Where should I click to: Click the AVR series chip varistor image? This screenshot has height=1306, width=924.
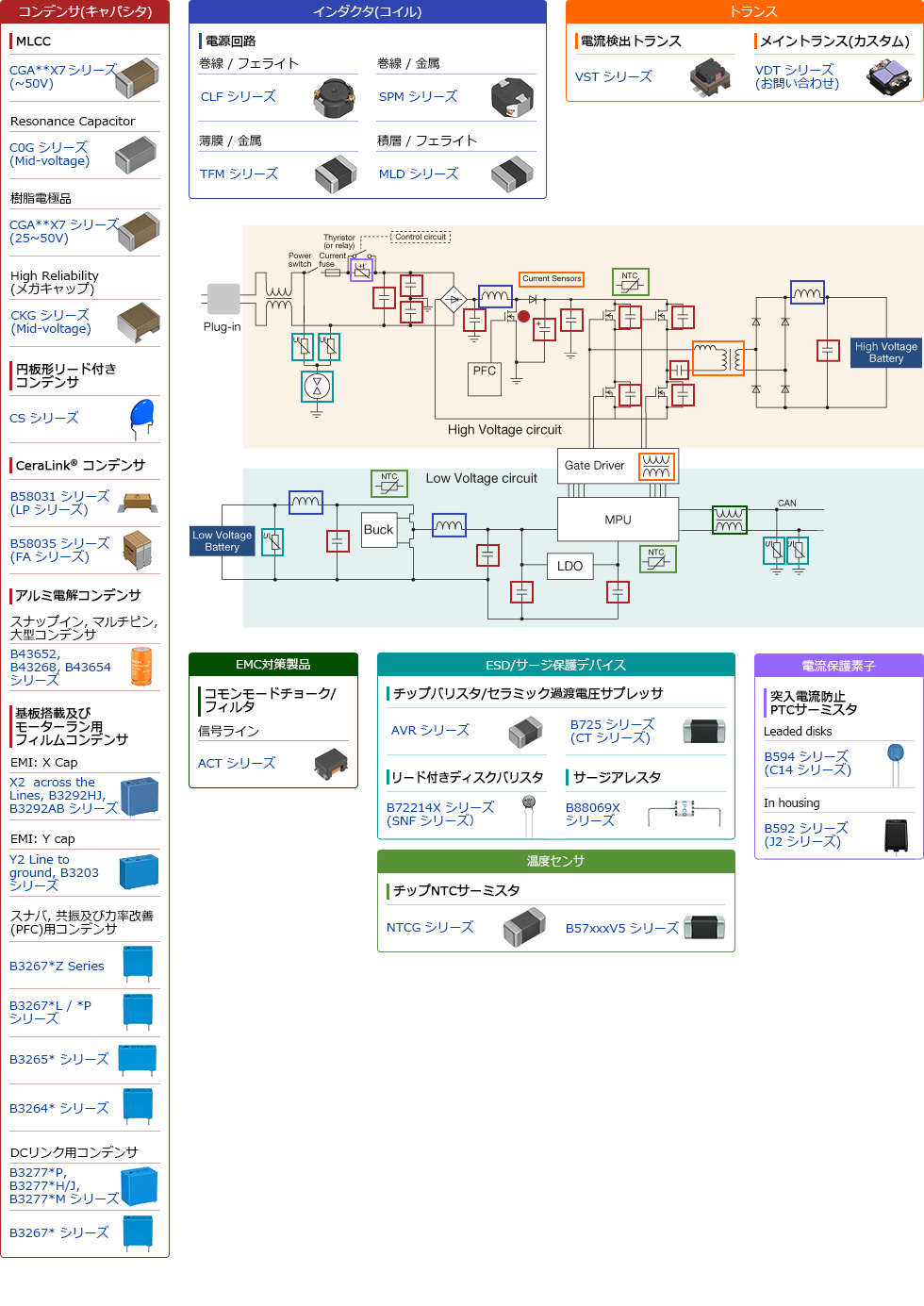pos(524,732)
